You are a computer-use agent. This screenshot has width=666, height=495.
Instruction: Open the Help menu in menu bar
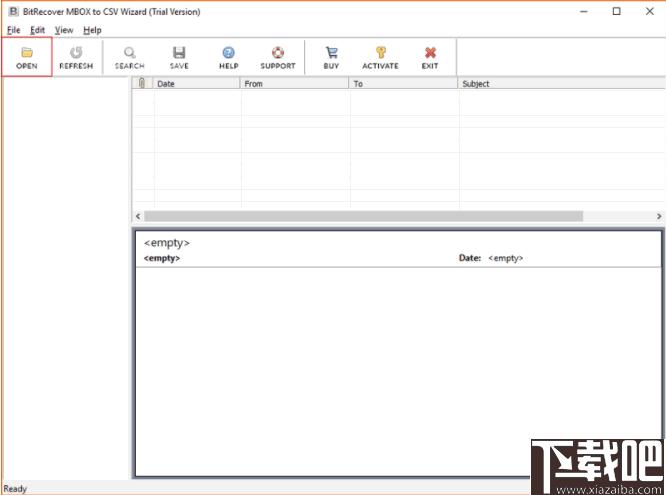(92, 30)
